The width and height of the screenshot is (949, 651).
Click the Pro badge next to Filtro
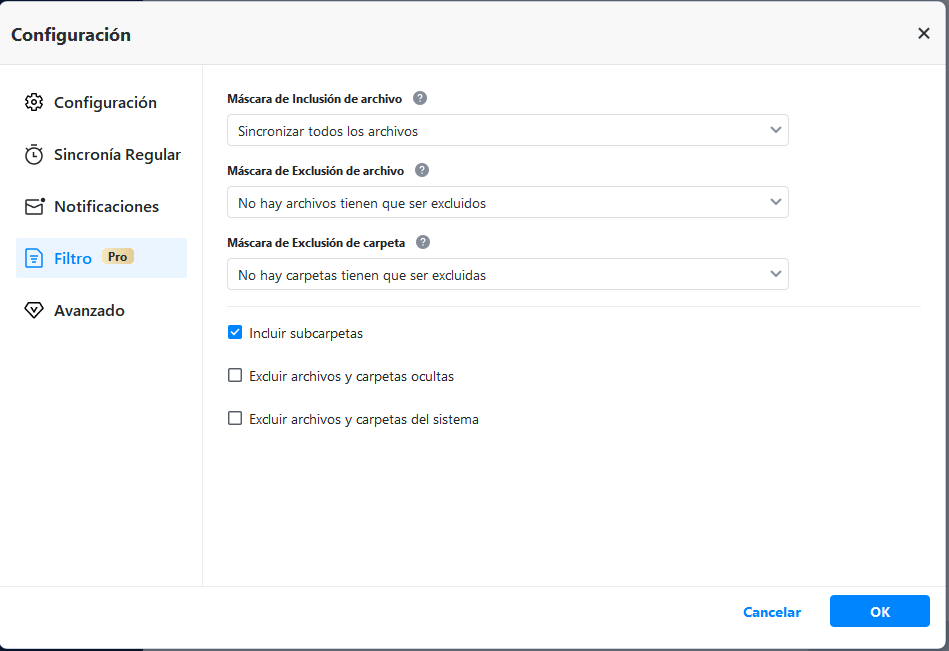[118, 257]
